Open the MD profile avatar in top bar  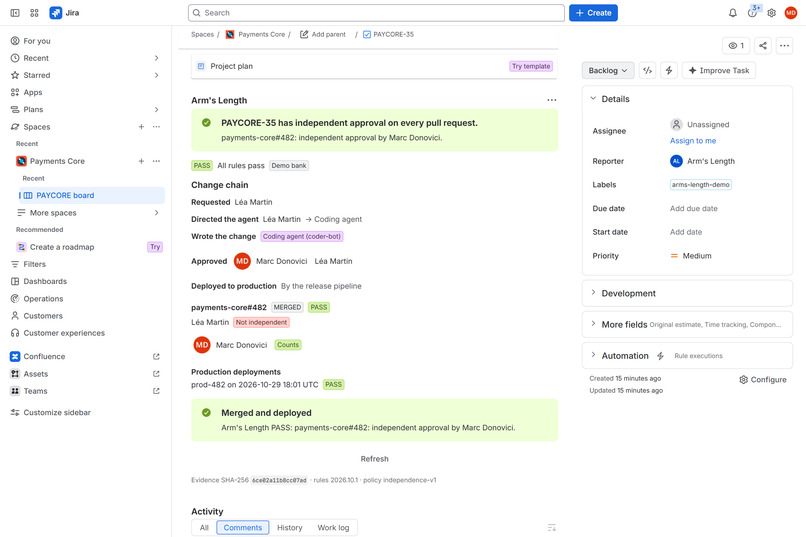coord(791,13)
